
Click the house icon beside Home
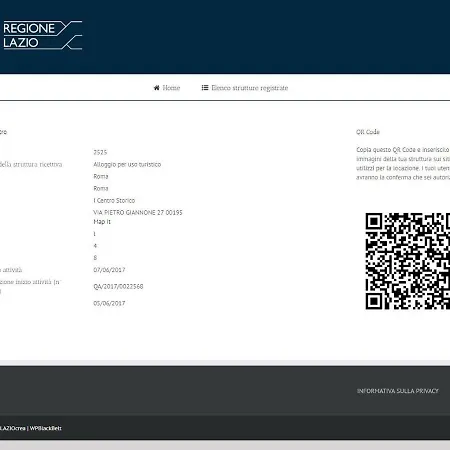pyautogui.click(x=156, y=88)
